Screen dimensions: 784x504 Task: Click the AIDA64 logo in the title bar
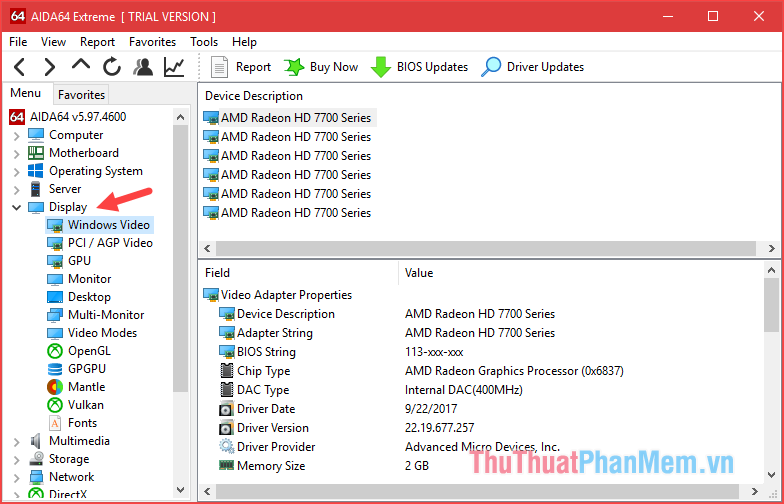18,16
